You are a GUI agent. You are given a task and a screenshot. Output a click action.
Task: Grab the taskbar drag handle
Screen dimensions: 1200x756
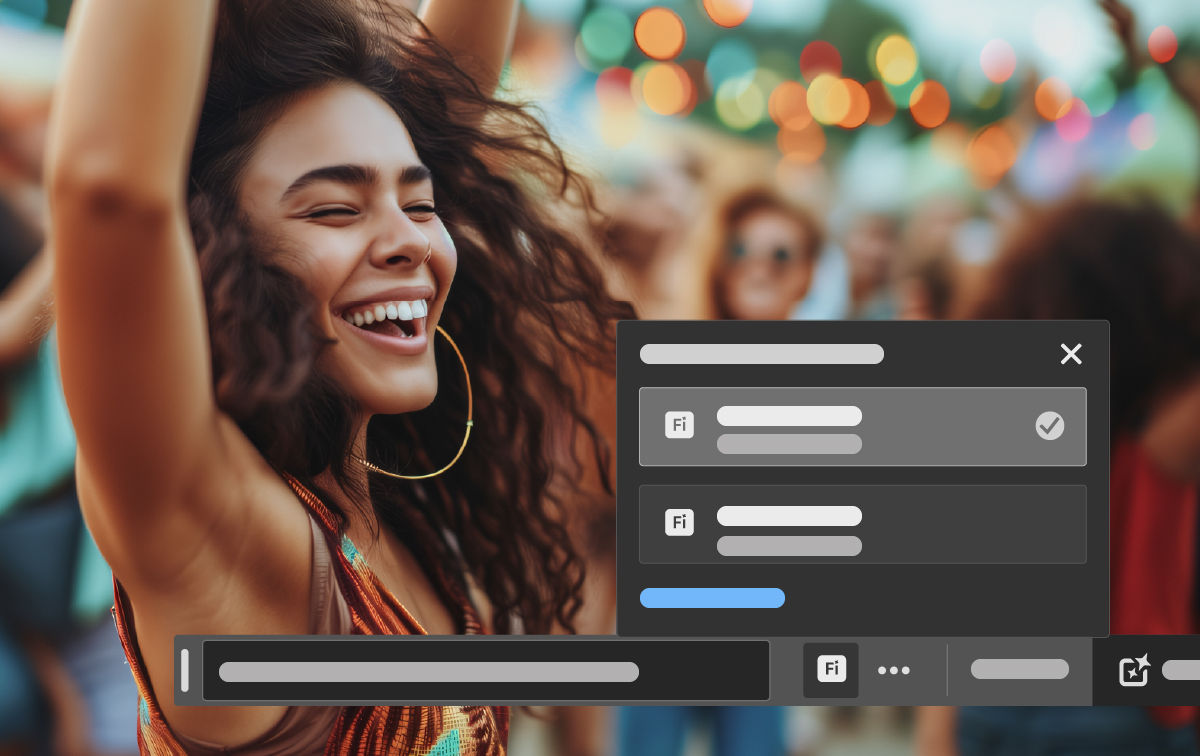(x=184, y=670)
